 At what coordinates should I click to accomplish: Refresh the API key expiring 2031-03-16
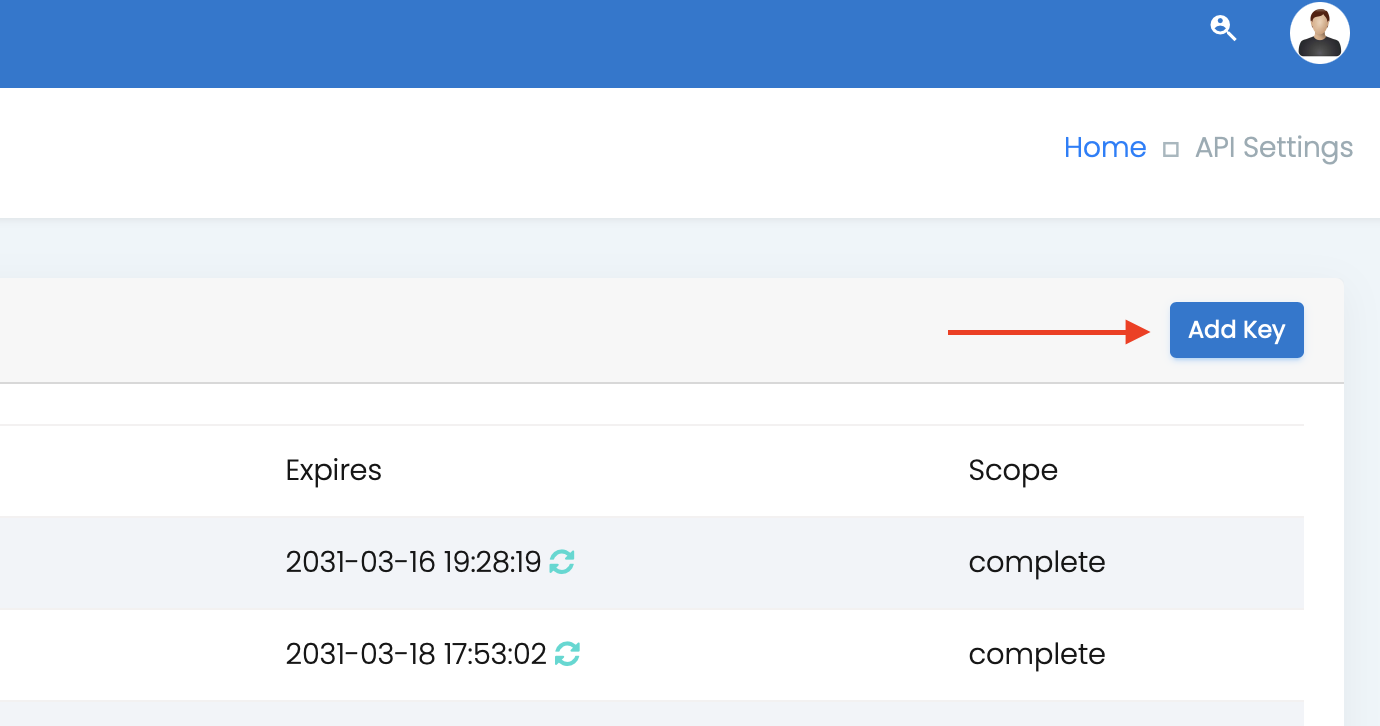(x=560, y=562)
